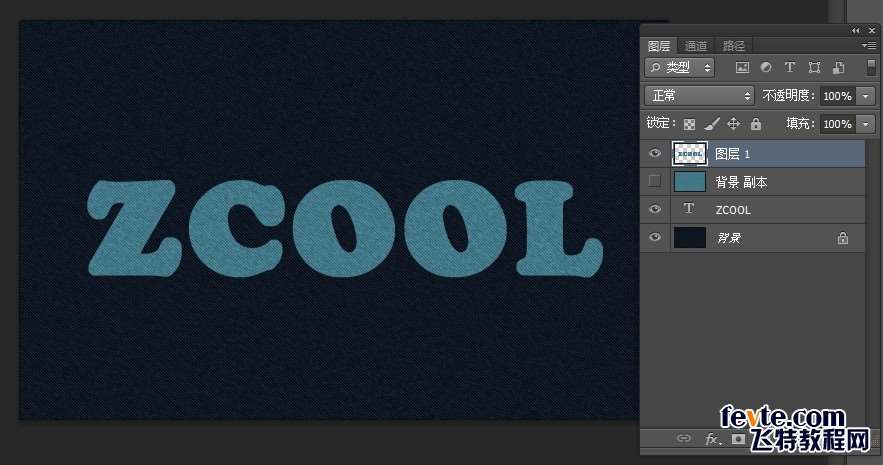Click the pixel layer filter icon
This screenshot has height=465, width=883.
pos(742,68)
